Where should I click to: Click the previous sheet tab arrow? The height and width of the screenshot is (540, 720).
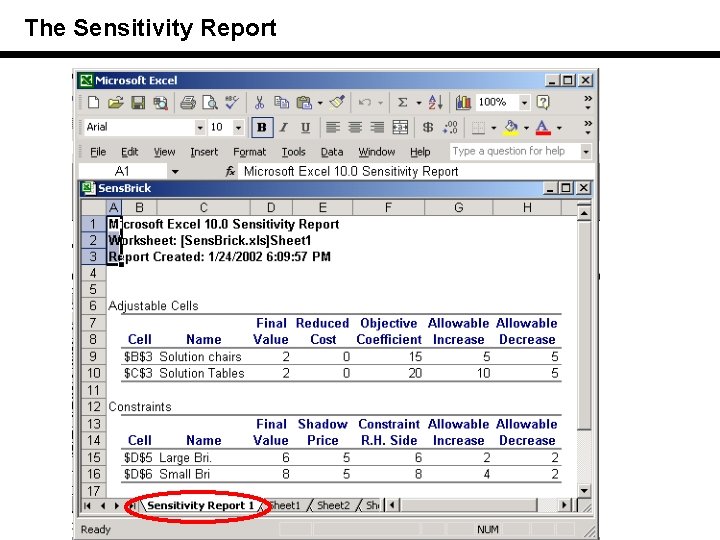(x=102, y=506)
